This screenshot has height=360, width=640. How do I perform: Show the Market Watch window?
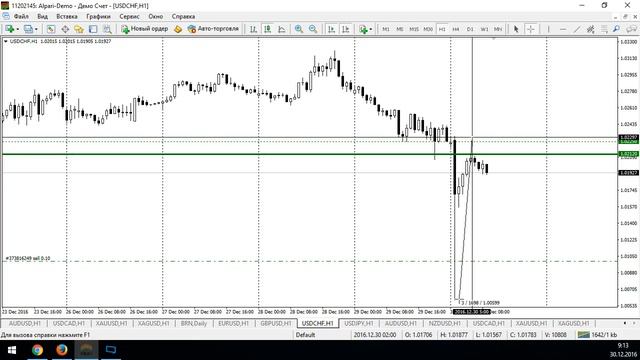click(x=51, y=29)
